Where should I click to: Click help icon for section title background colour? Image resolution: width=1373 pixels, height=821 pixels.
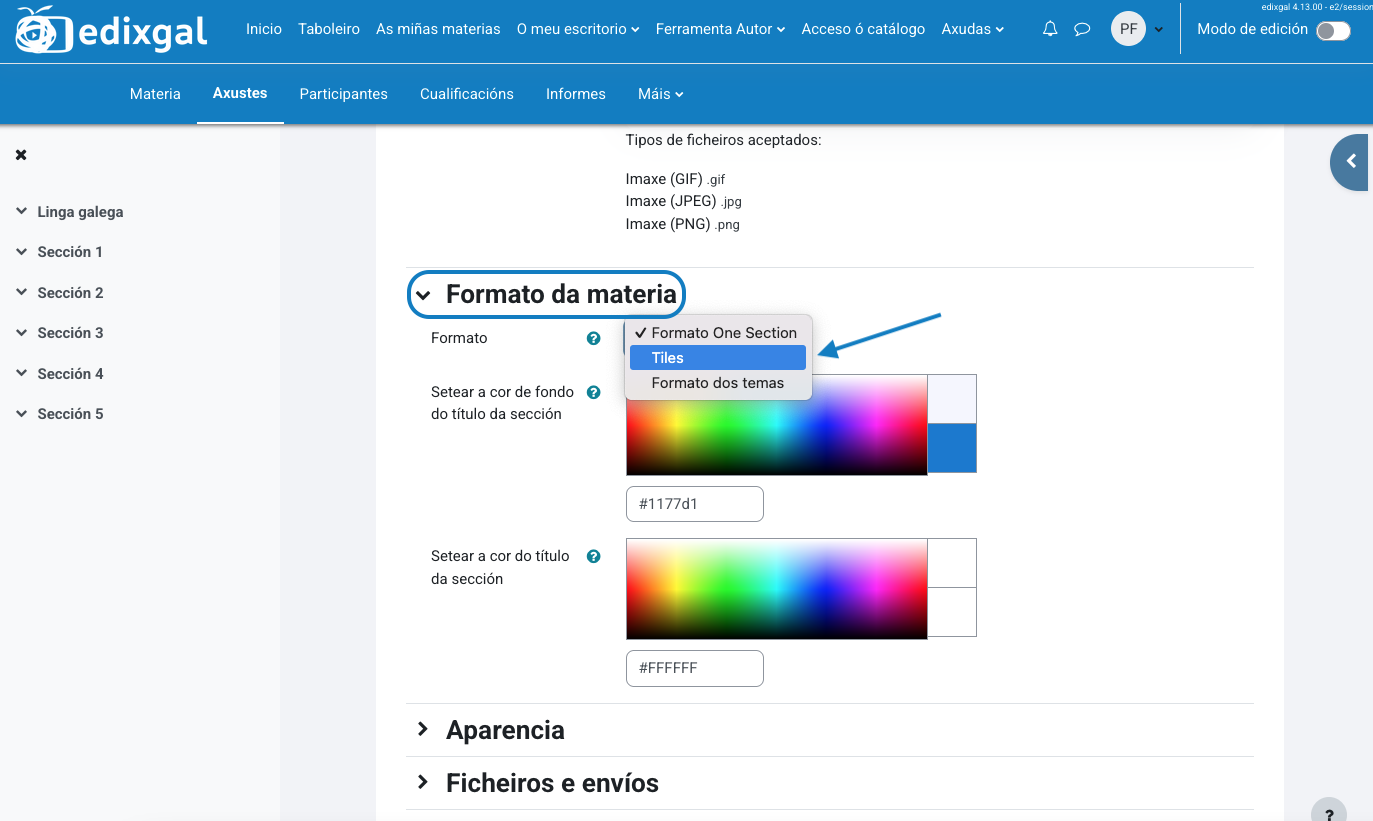[593, 393]
